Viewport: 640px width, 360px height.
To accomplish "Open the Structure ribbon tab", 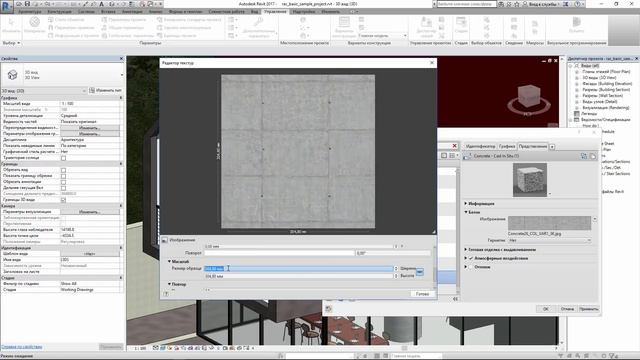I will [59, 12].
